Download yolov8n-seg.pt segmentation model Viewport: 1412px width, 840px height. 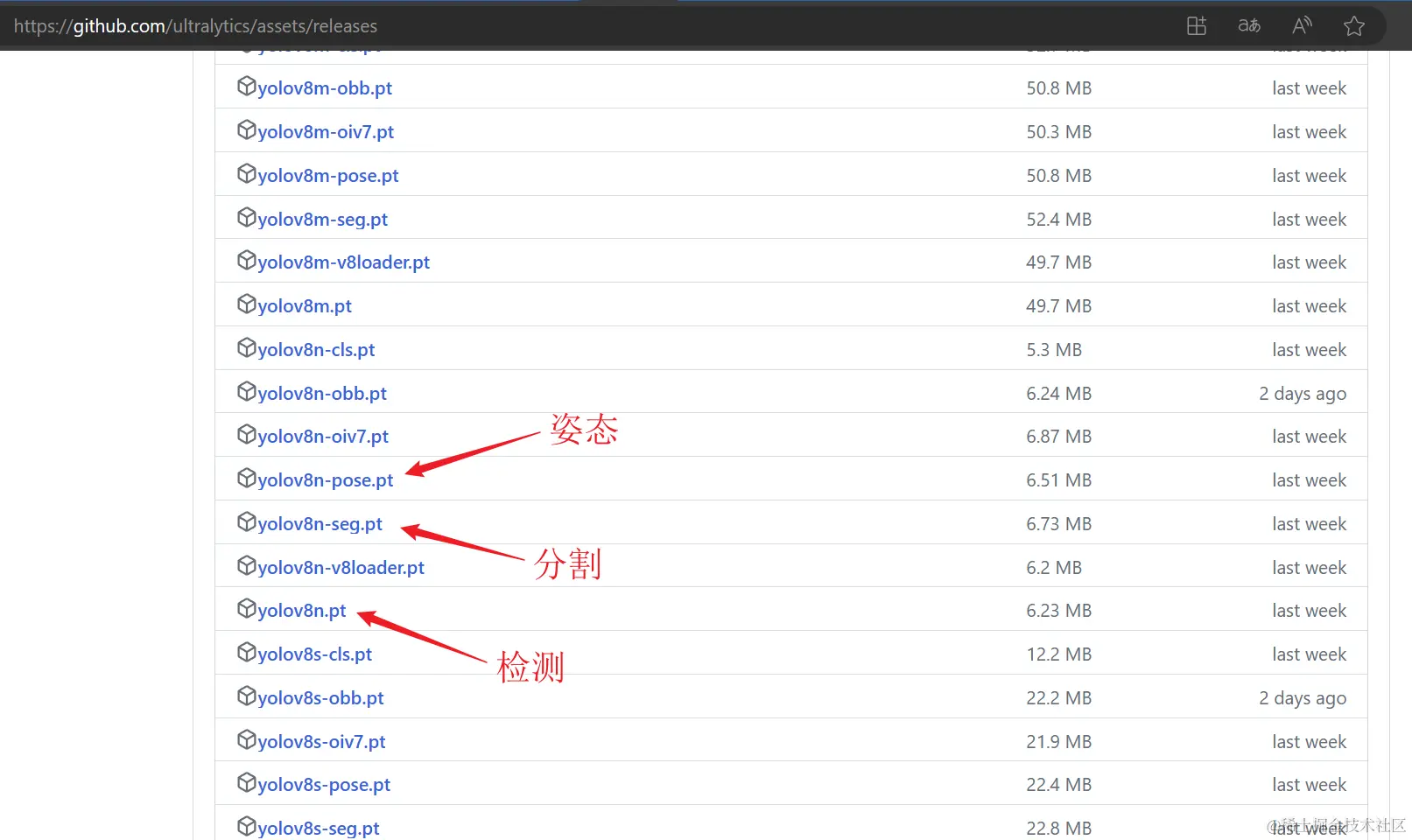(x=320, y=524)
